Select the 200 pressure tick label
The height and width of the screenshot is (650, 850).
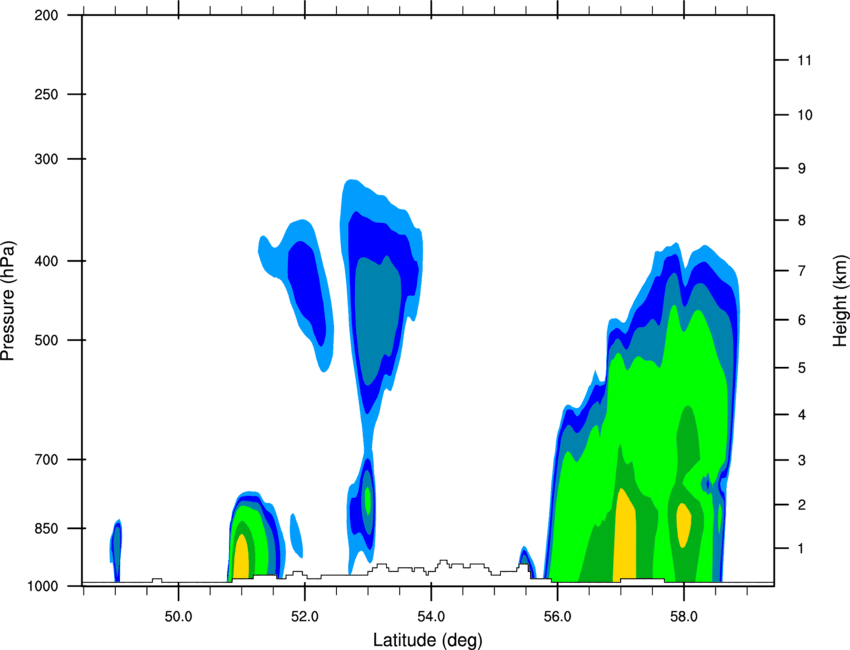46,15
